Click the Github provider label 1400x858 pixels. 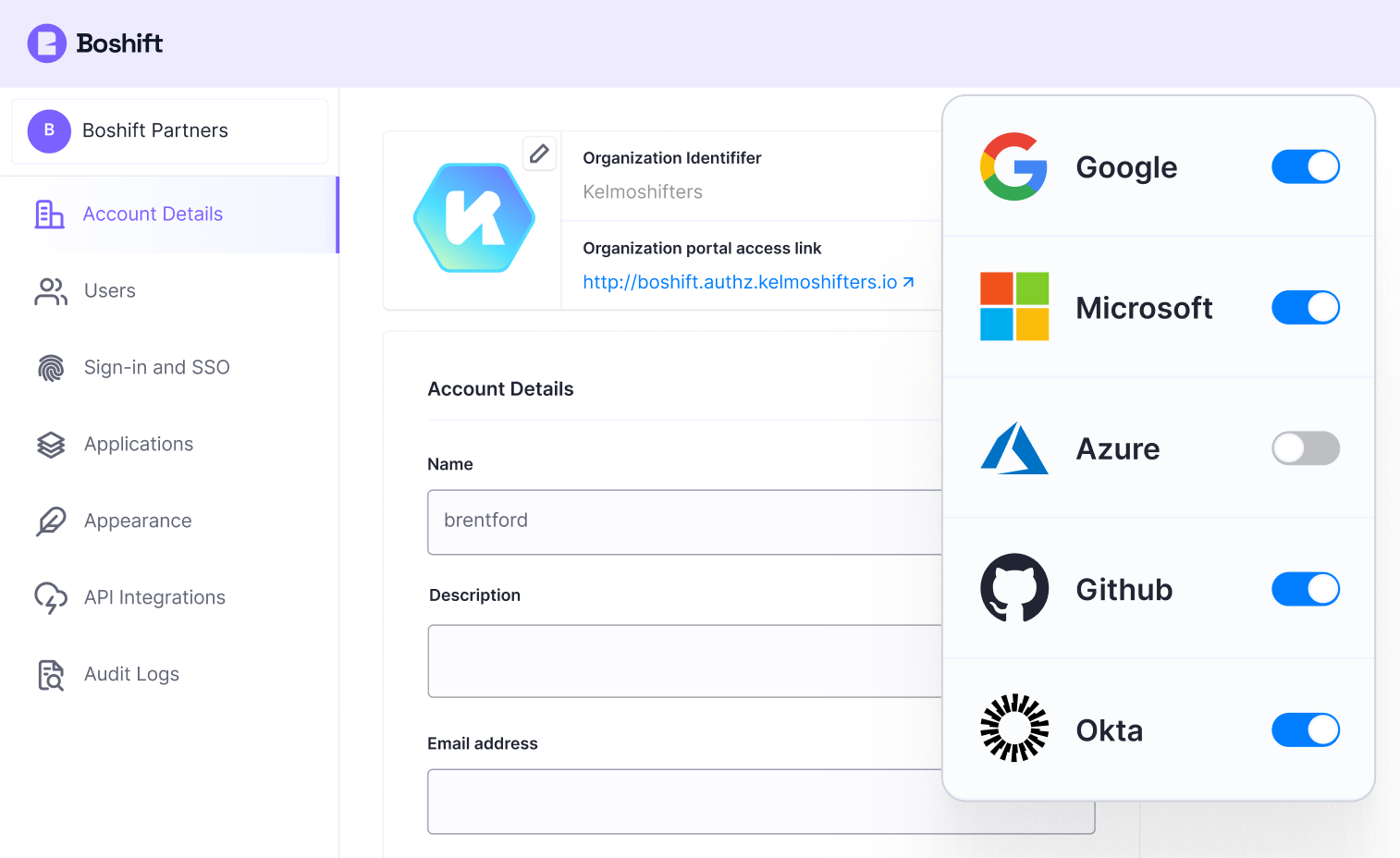tap(1124, 590)
